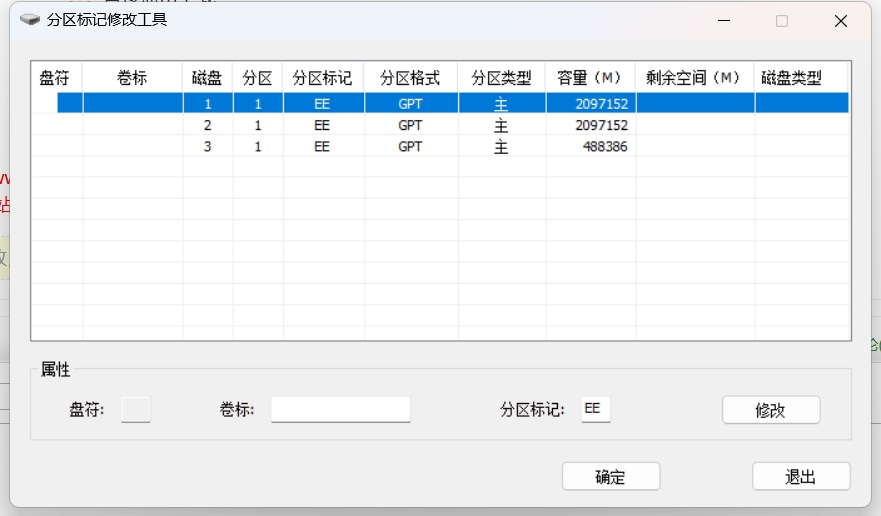
Task: Click the 磁盘类型 column header
Action: click(x=791, y=78)
